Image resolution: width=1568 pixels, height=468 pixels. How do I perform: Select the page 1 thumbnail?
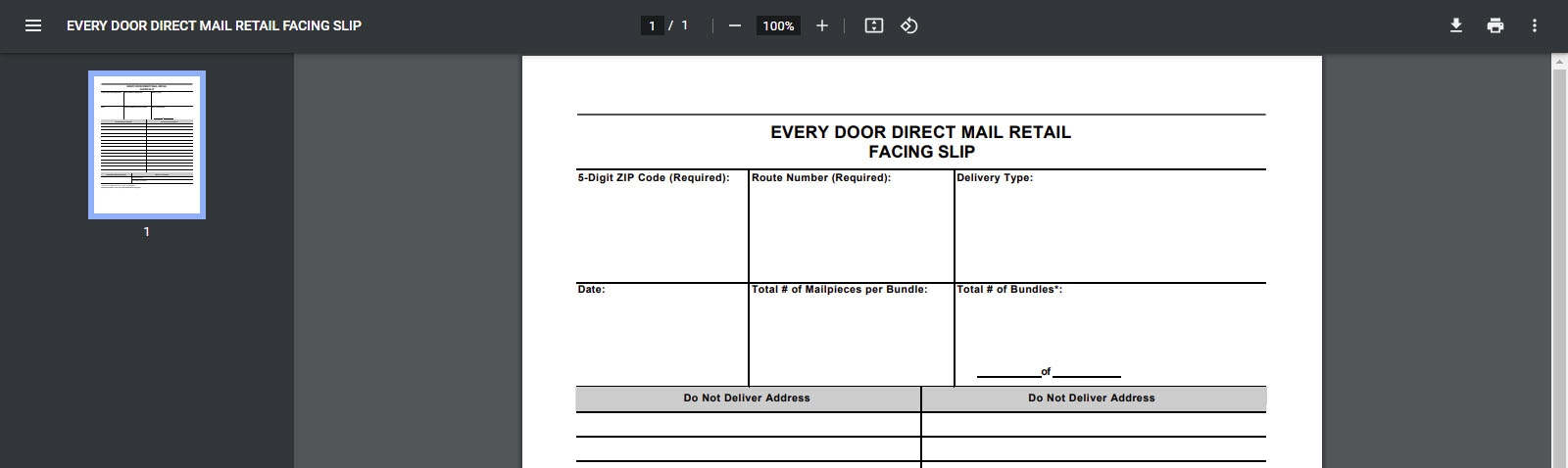coord(147,144)
